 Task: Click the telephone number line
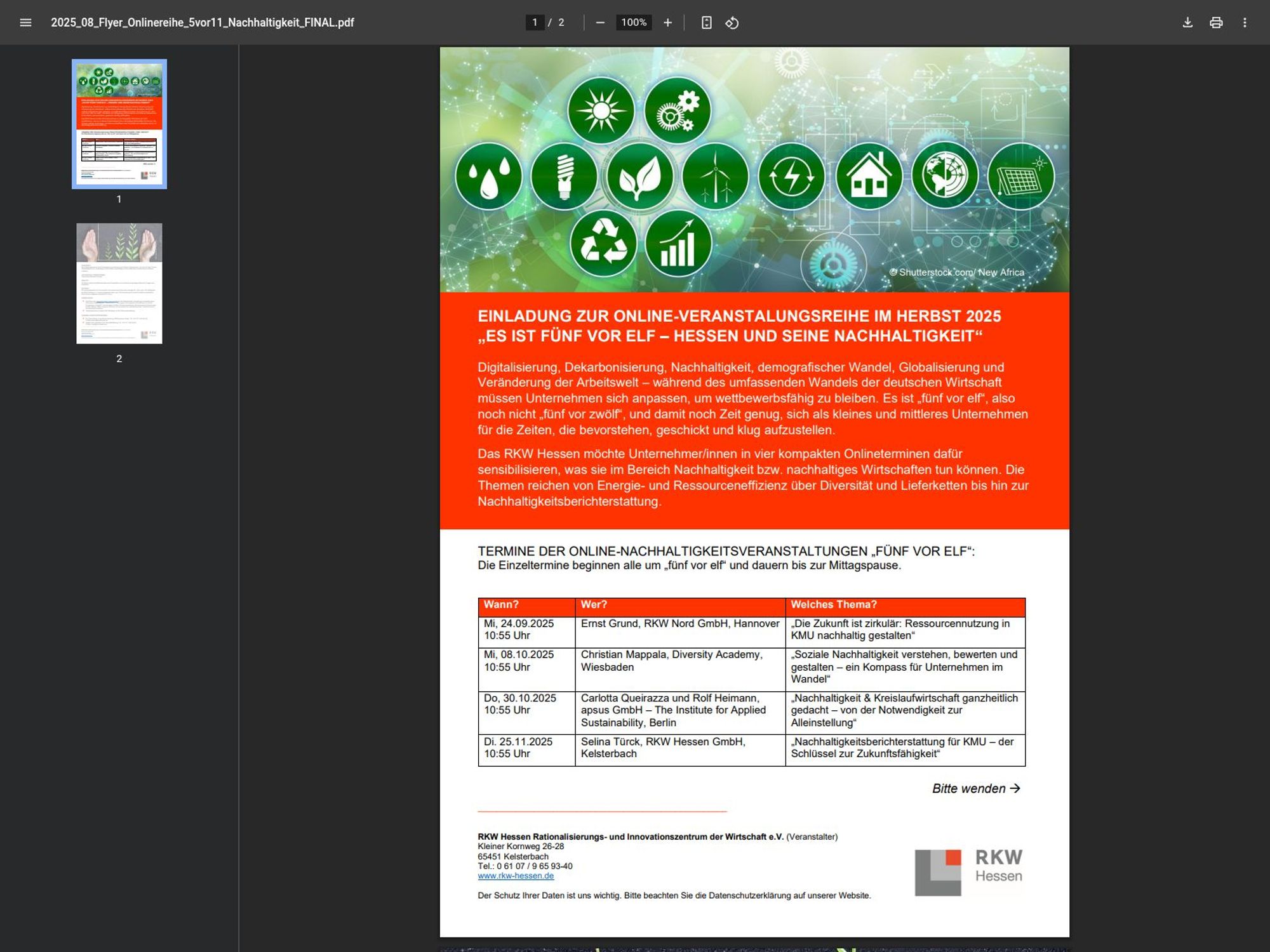click(x=525, y=866)
